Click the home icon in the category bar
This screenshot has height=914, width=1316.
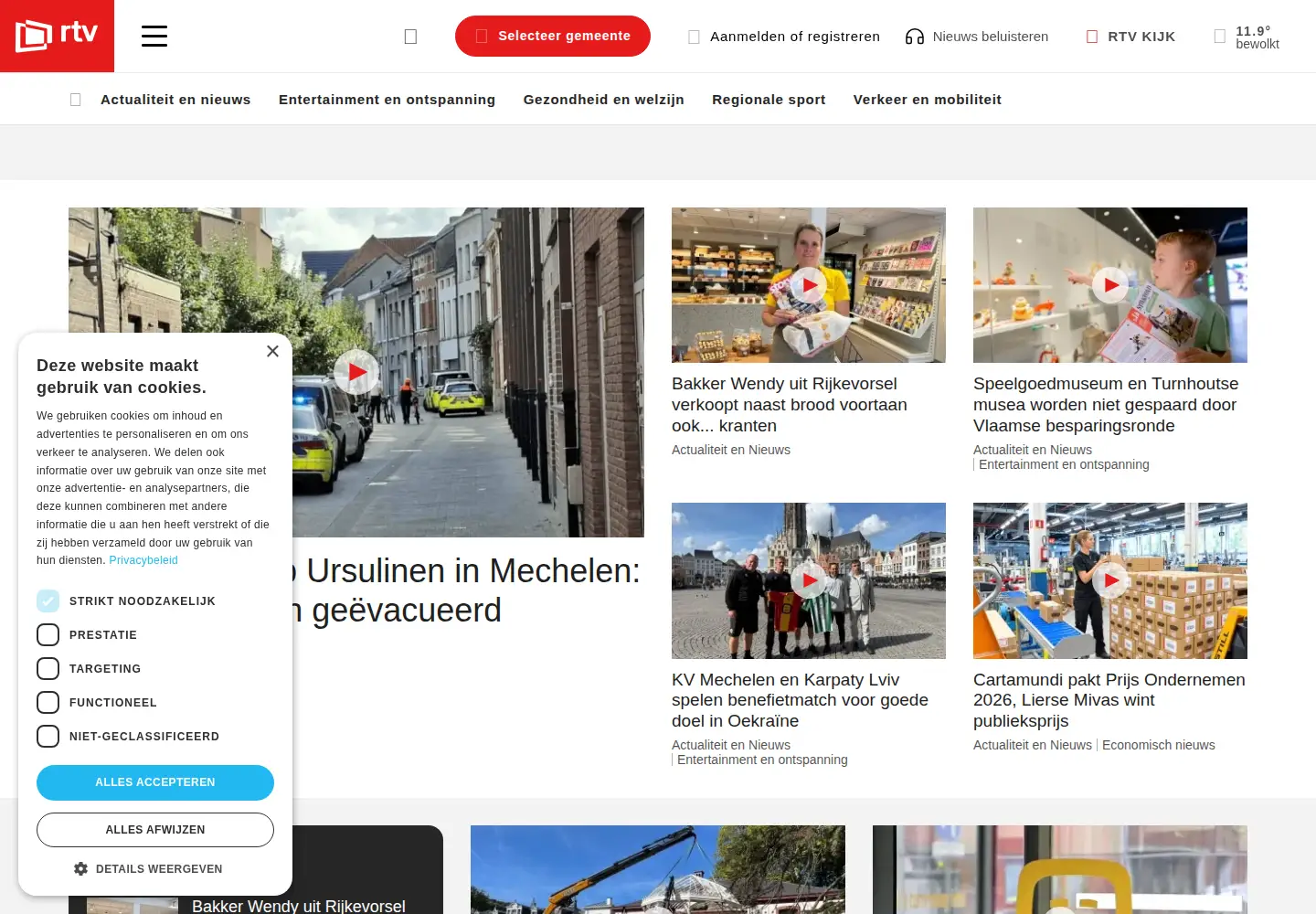[x=76, y=100]
